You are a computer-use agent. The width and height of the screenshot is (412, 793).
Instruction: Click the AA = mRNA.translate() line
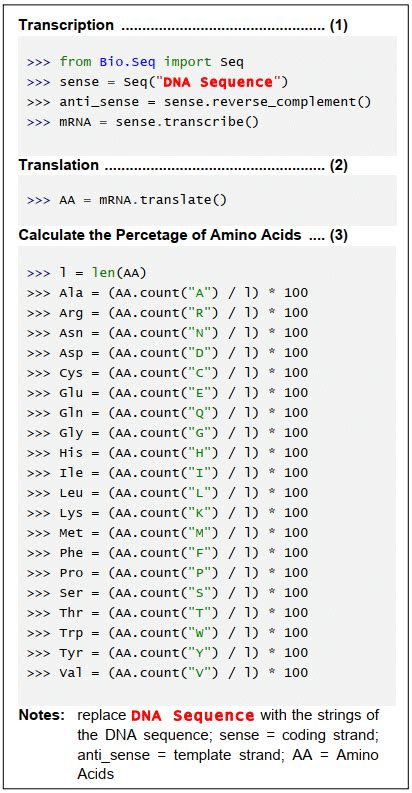(x=127, y=200)
